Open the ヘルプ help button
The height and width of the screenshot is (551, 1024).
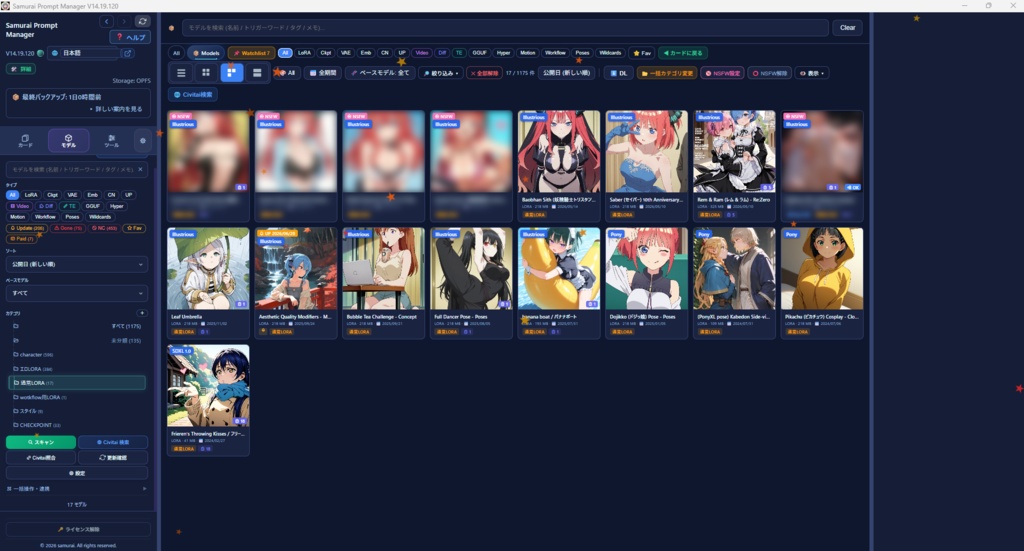pyautogui.click(x=131, y=37)
